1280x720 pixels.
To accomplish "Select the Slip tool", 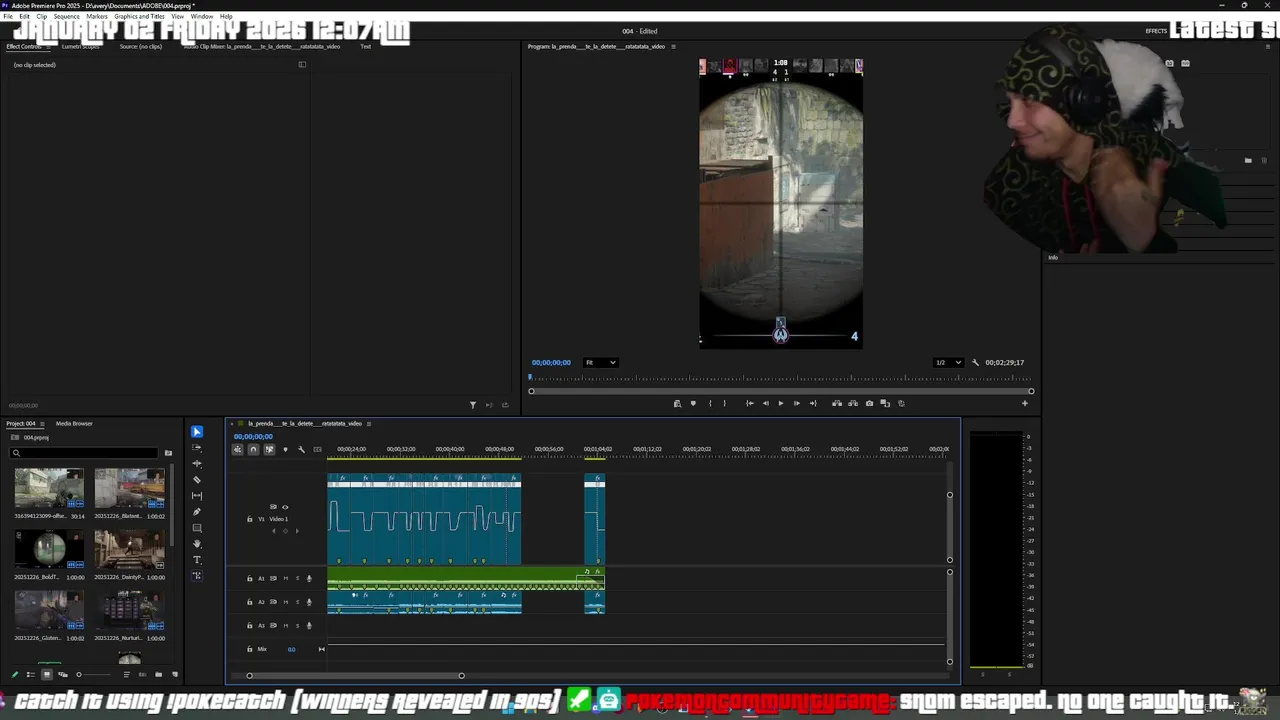I will click(197, 496).
